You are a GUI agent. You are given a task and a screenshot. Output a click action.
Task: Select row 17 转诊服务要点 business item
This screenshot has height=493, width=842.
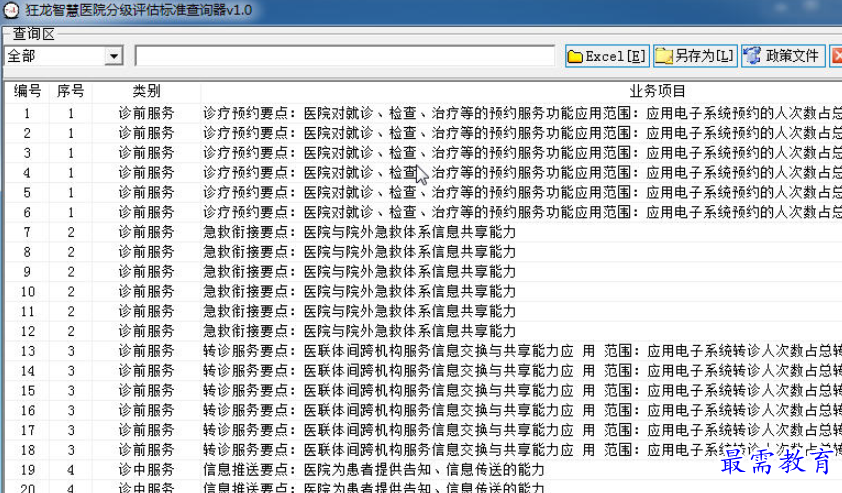(522, 430)
